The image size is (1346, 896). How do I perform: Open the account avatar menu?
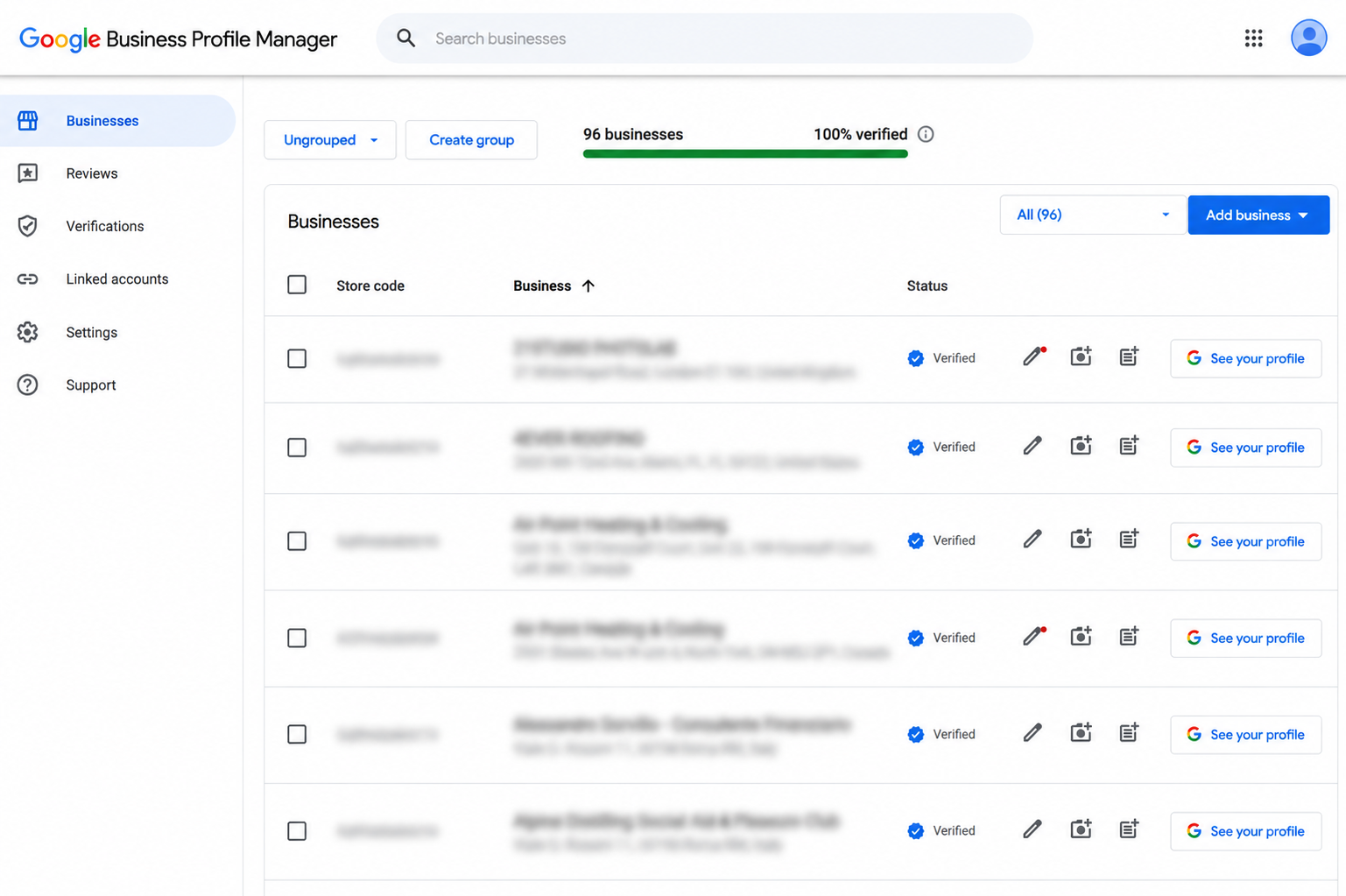1308,39
